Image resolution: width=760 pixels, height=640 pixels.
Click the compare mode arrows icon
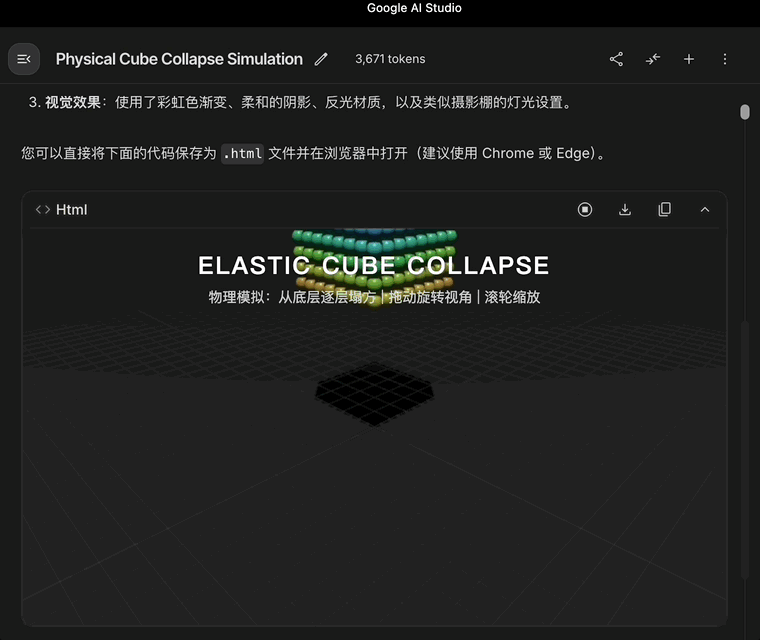652,59
